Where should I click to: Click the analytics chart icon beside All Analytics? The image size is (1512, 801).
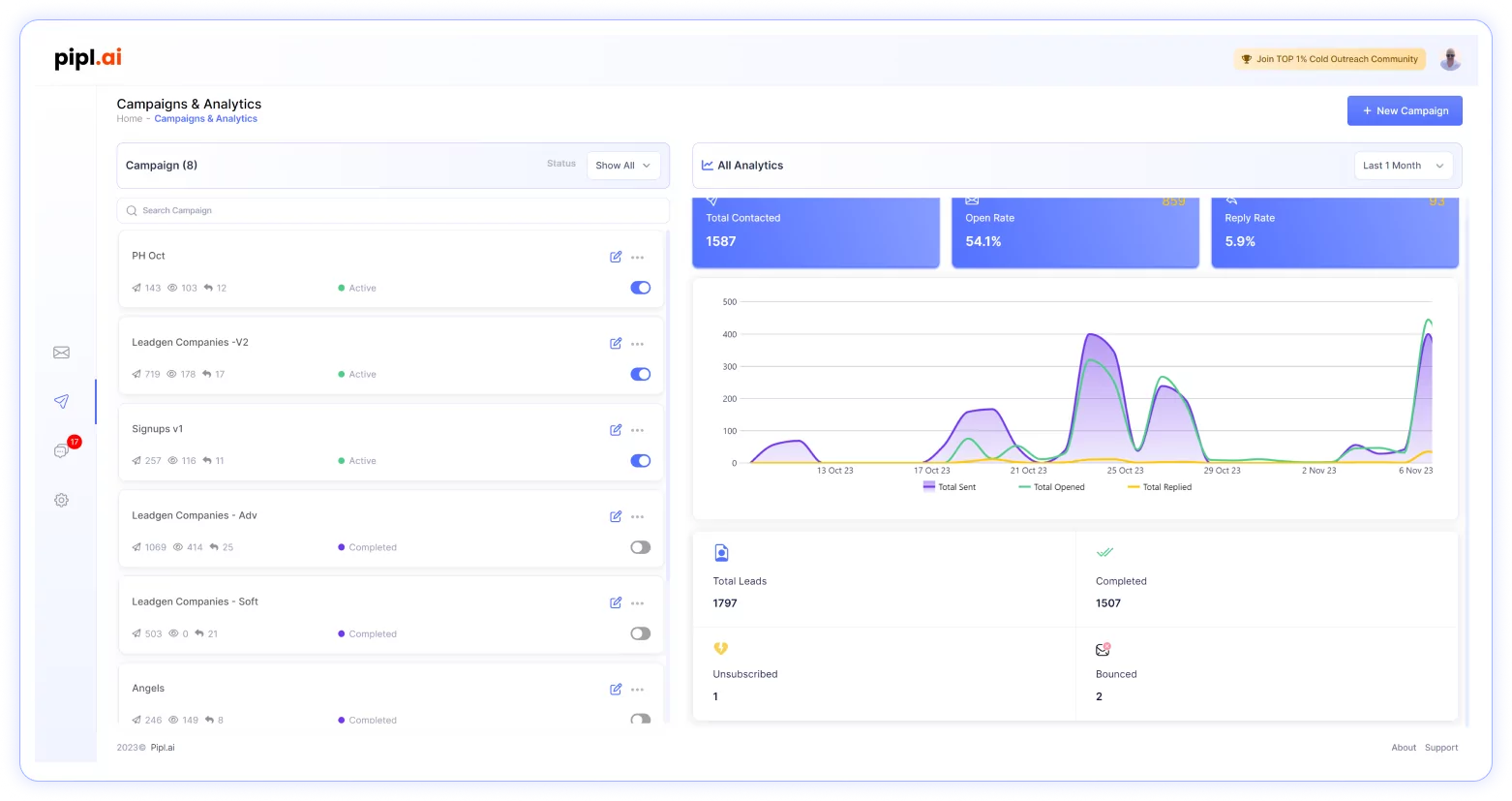point(708,165)
